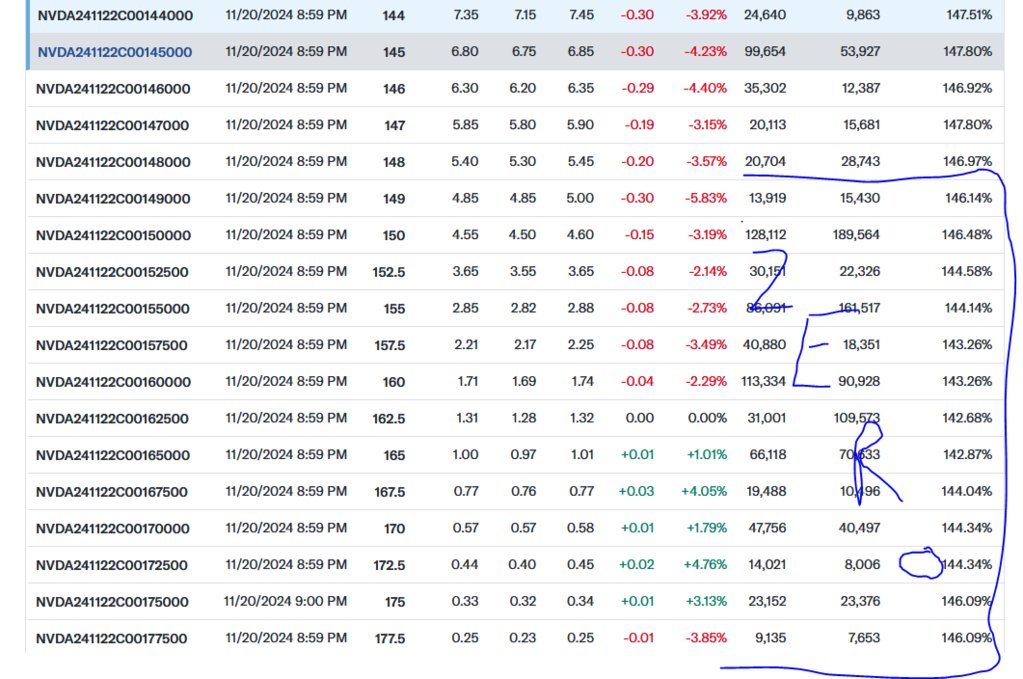This screenshot has height=679, width=1023.
Task: View contract NVDA241122C00172500
Action: coord(112,565)
